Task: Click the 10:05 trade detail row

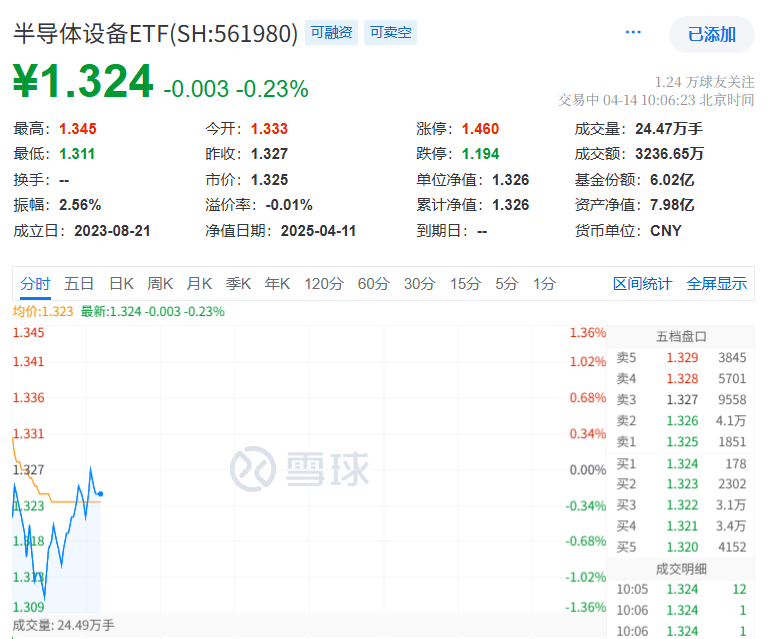Action: 681,589
